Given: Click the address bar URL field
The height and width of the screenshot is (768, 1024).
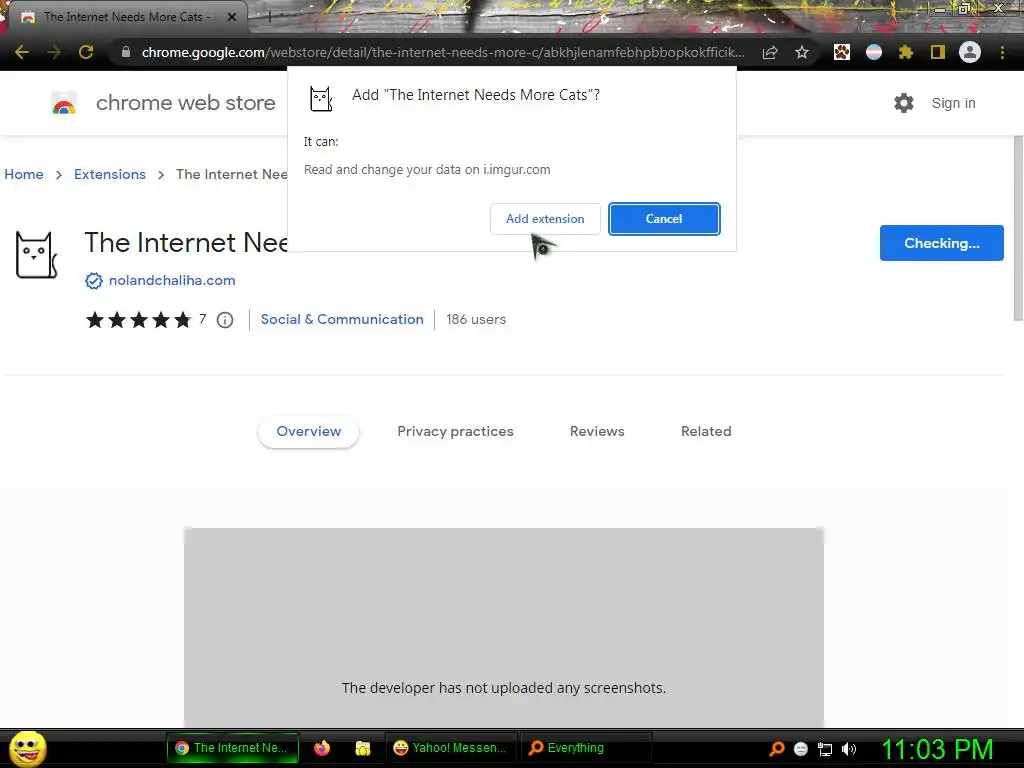Looking at the screenshot, I should click(x=443, y=52).
